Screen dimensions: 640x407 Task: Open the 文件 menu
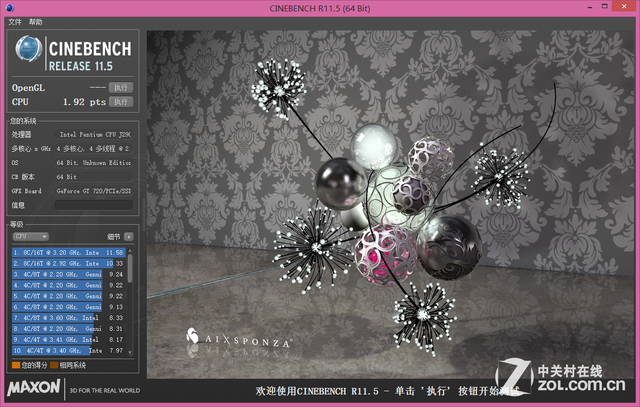pyautogui.click(x=15, y=22)
